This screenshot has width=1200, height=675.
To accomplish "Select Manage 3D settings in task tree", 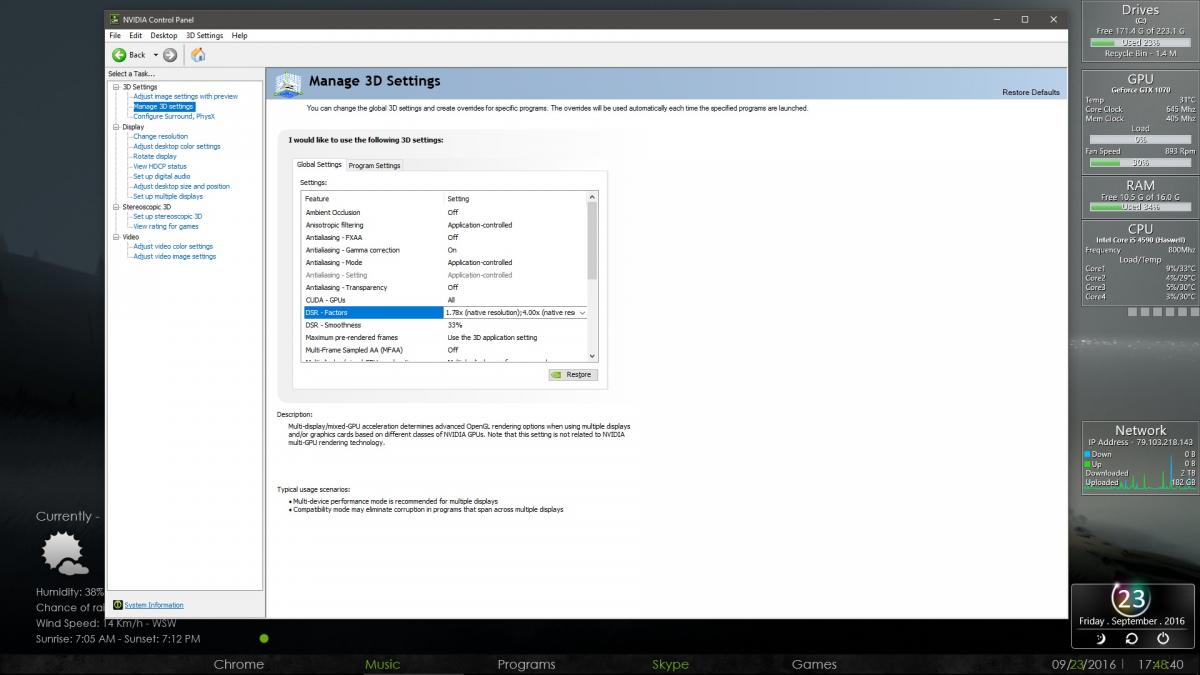I will (163, 107).
